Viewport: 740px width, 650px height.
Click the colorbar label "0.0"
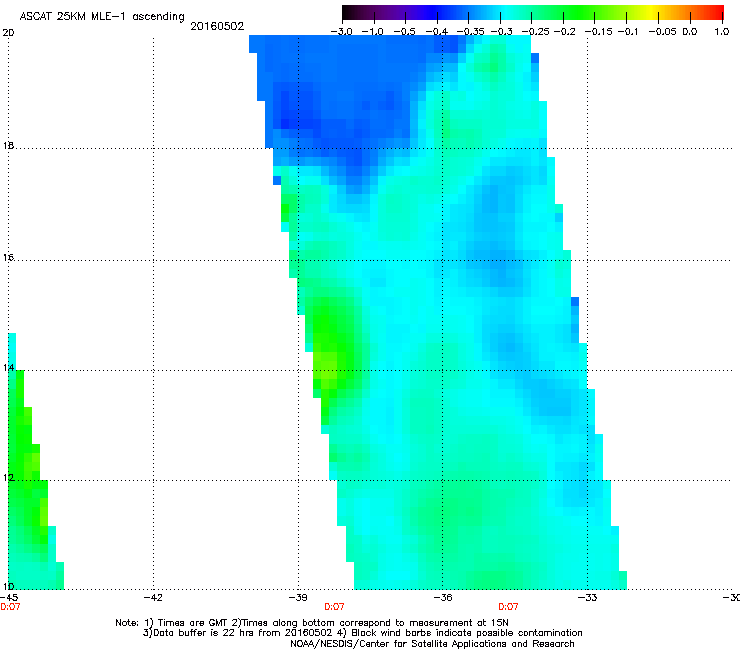690,32
